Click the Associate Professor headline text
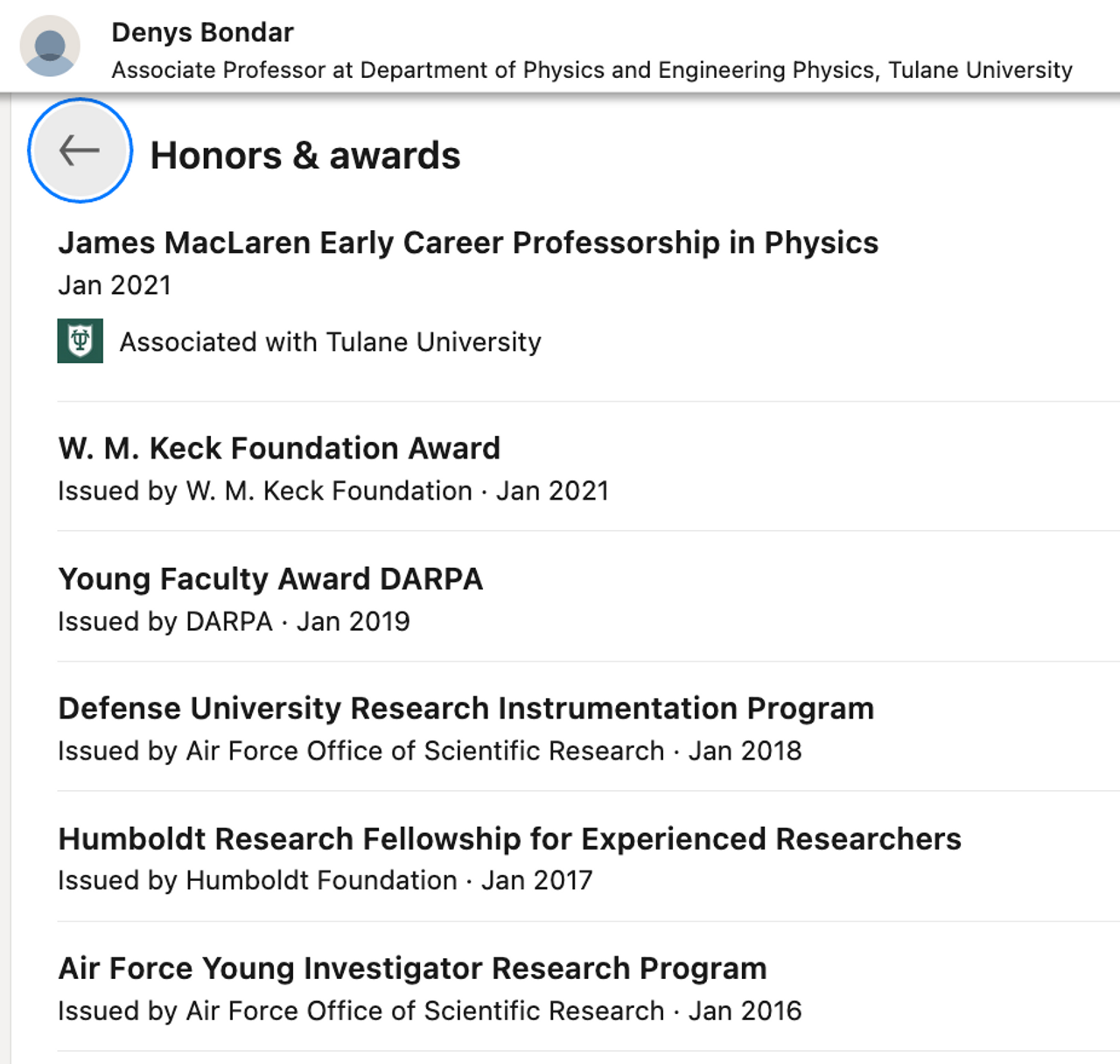1120x1064 pixels. click(591, 70)
